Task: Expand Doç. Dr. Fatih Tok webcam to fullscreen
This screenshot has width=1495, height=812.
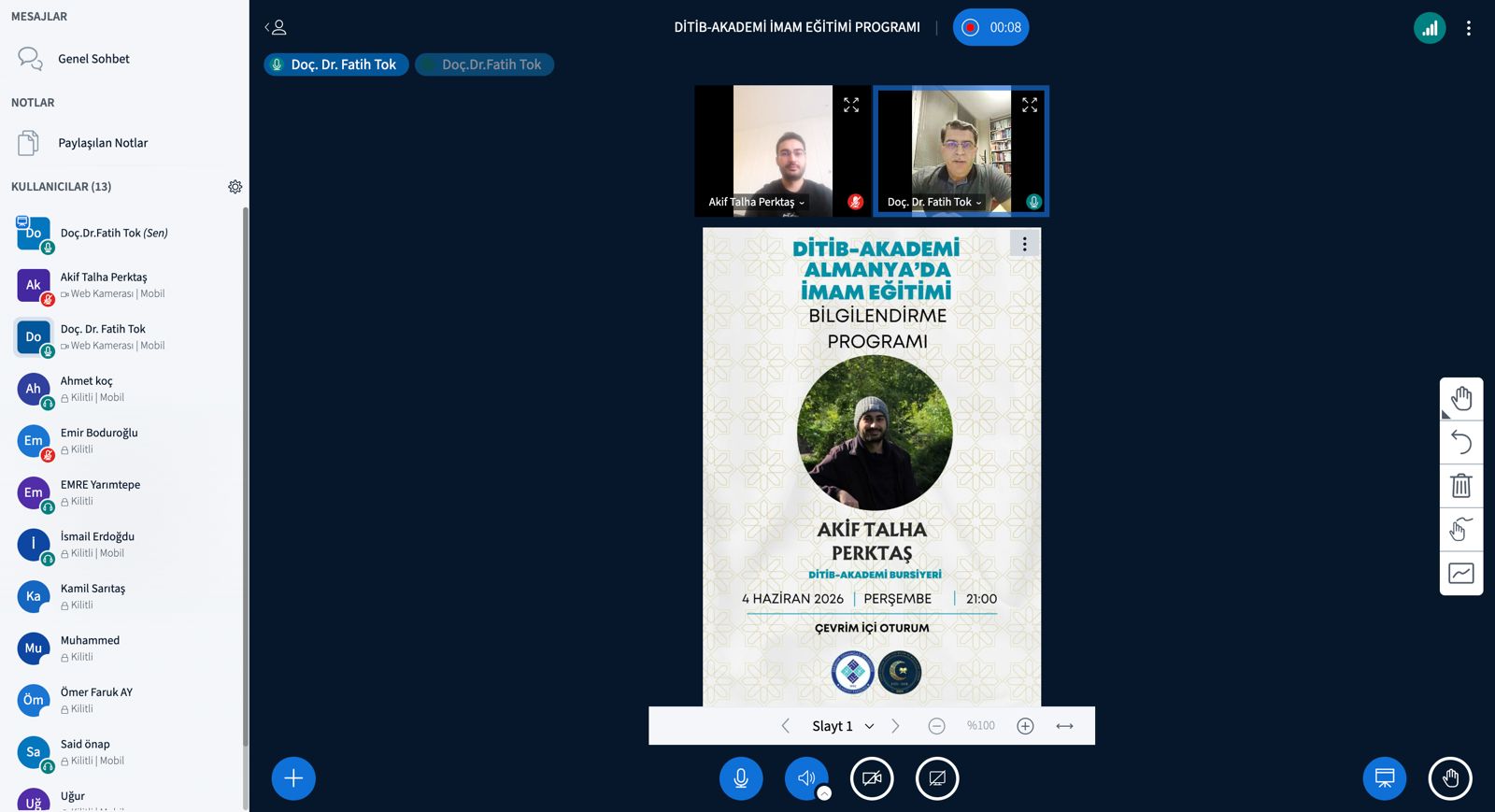Action: click(1030, 105)
